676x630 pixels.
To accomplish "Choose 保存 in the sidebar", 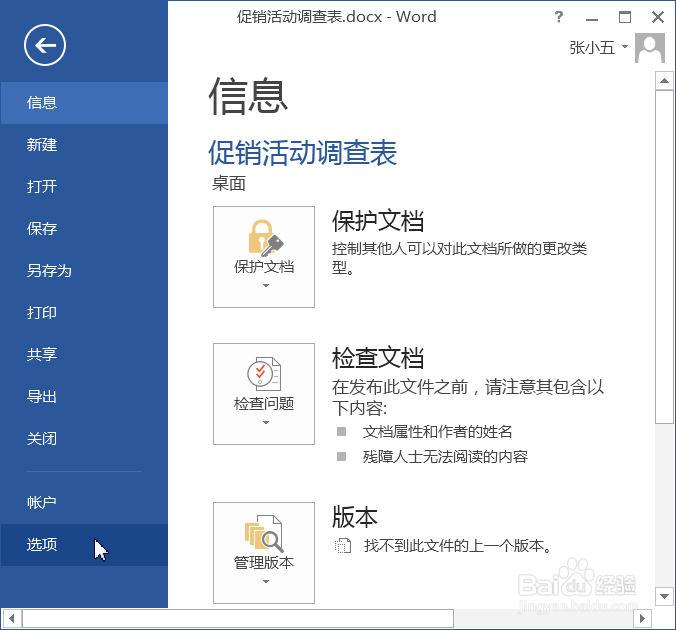I will tap(84, 229).
